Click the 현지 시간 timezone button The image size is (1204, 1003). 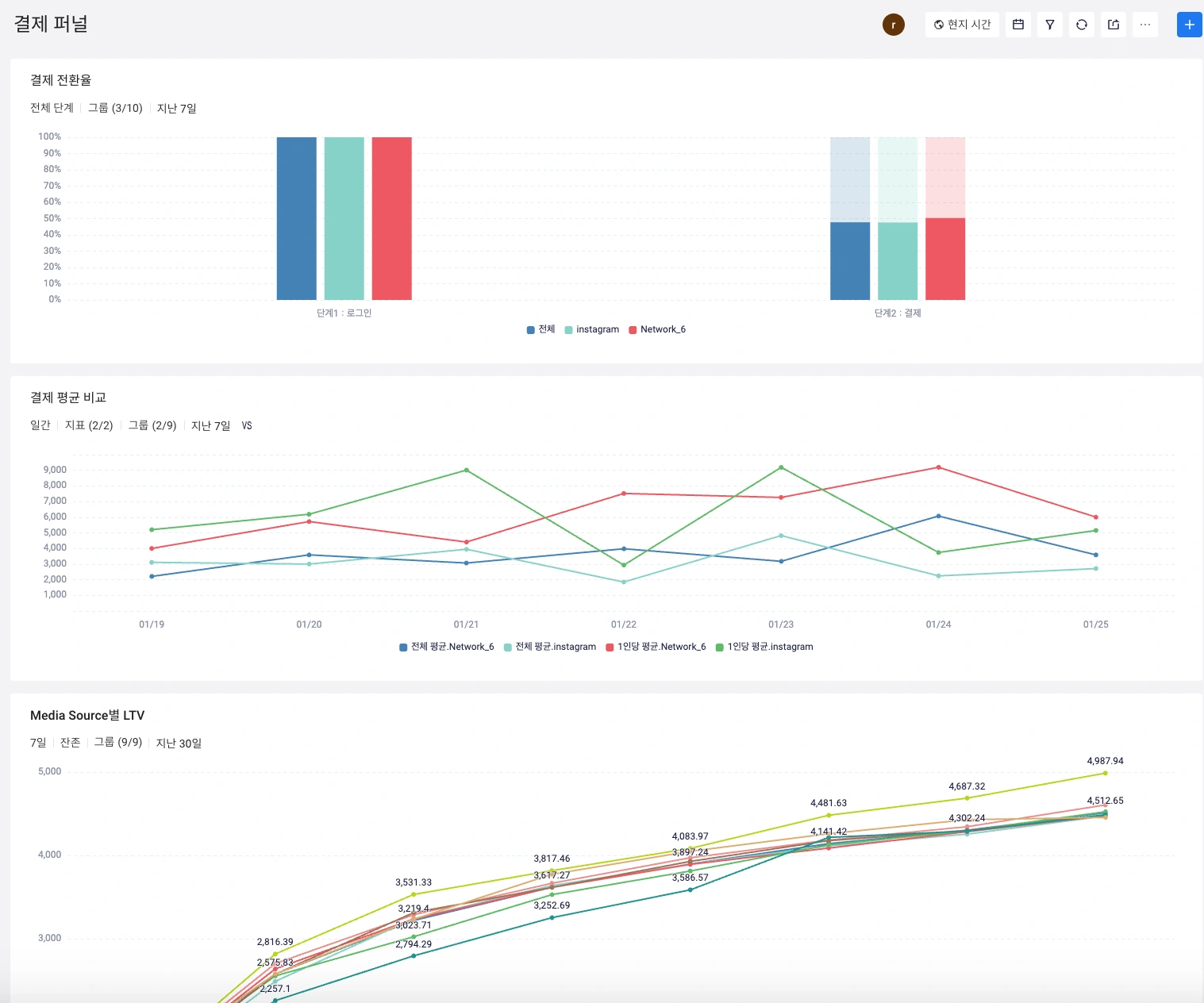coord(962,25)
